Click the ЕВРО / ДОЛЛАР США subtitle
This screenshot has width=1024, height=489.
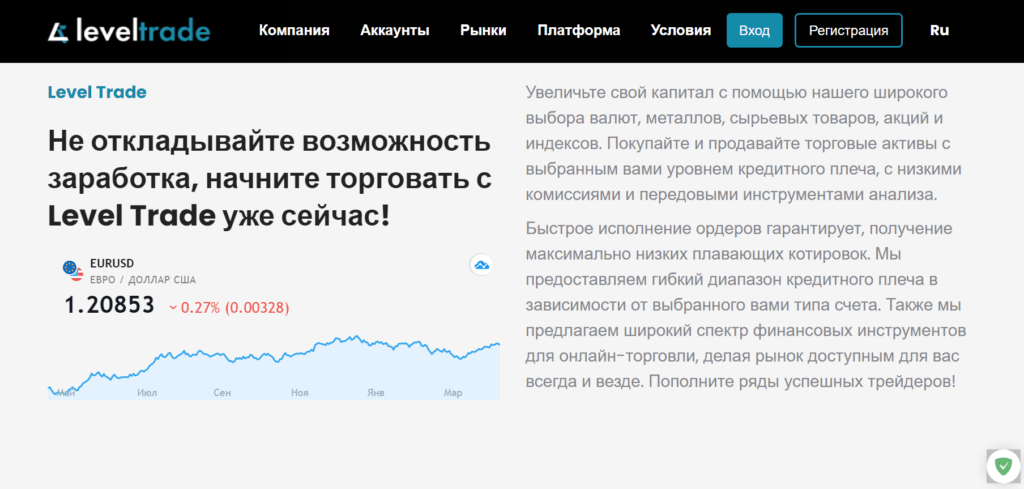tap(143, 280)
